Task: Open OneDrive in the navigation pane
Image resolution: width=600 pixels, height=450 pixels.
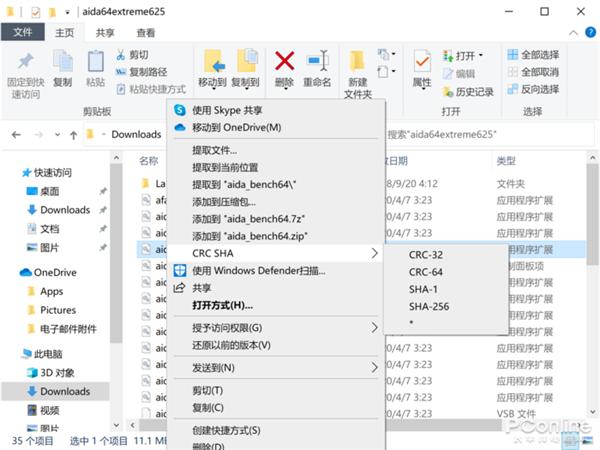Action: coord(48,272)
